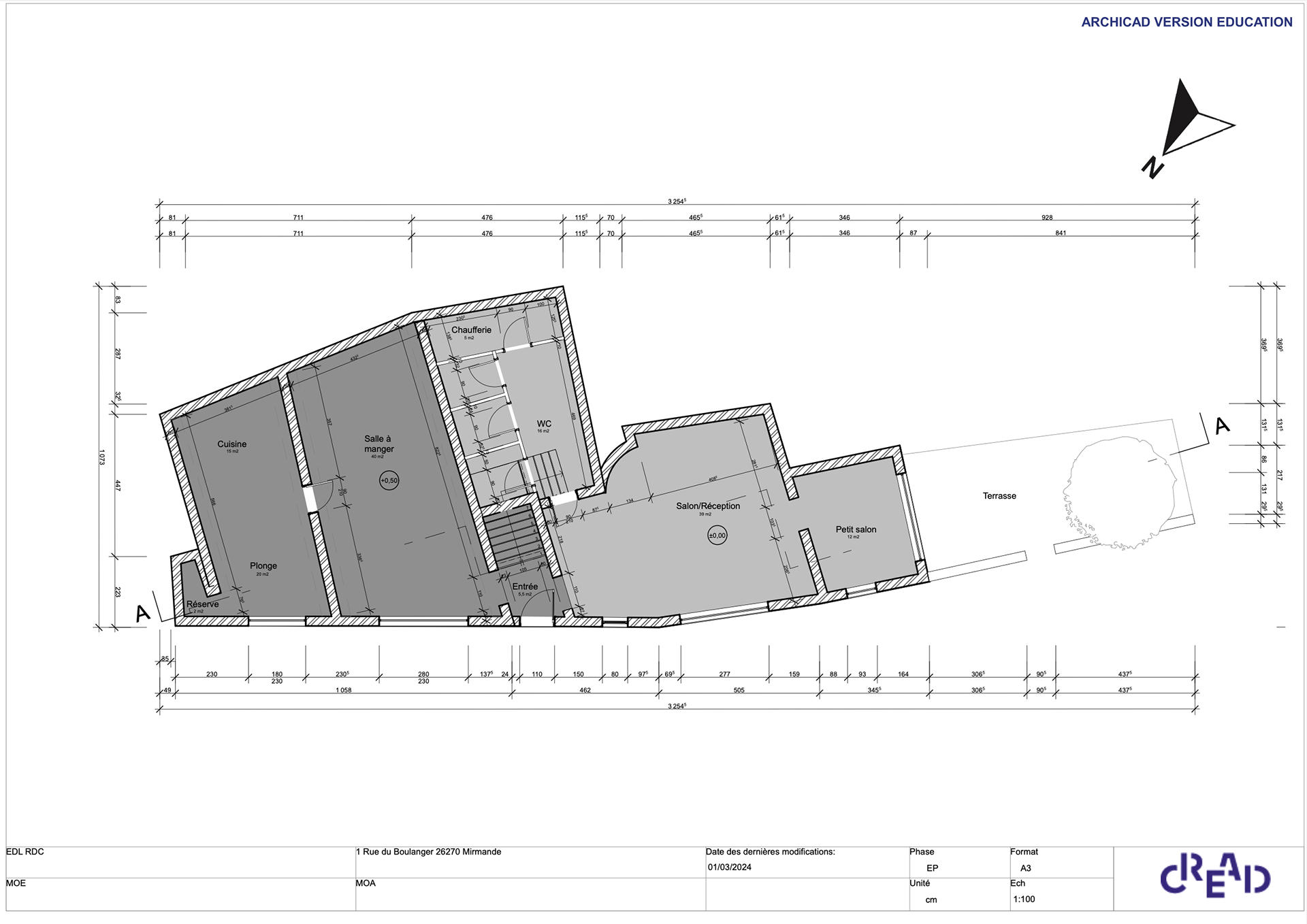The image size is (1307, 924).
Task: Select the Salon/Réception room label
Action: pos(708,506)
